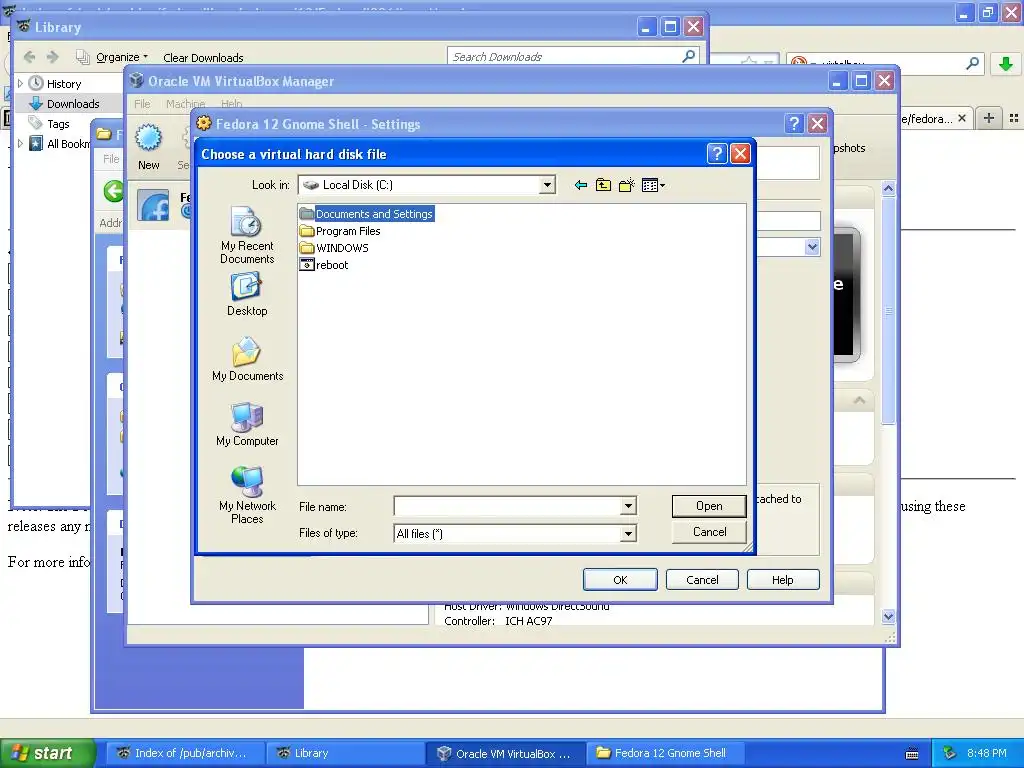Click the Library back arrow
The width and height of the screenshot is (1024, 768).
click(29, 57)
